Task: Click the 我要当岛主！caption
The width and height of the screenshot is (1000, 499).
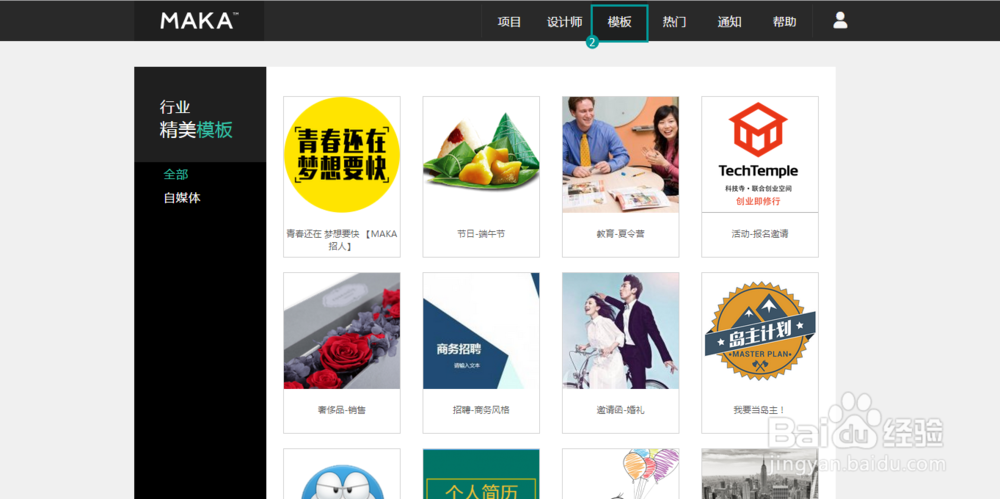Action: [x=760, y=410]
